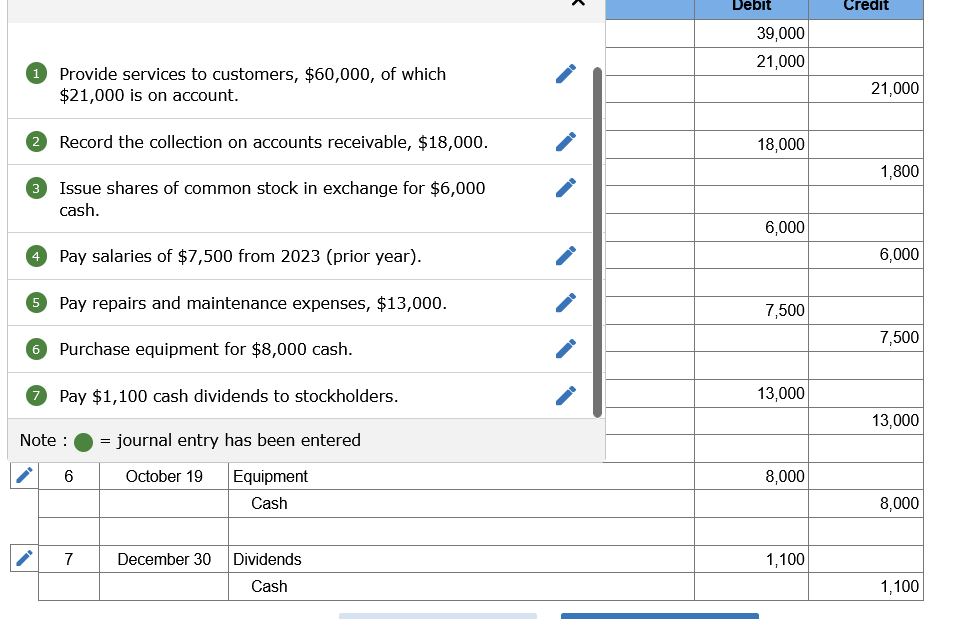Click the 13,000 credit cell
The image size is (976, 619).
[x=866, y=421]
